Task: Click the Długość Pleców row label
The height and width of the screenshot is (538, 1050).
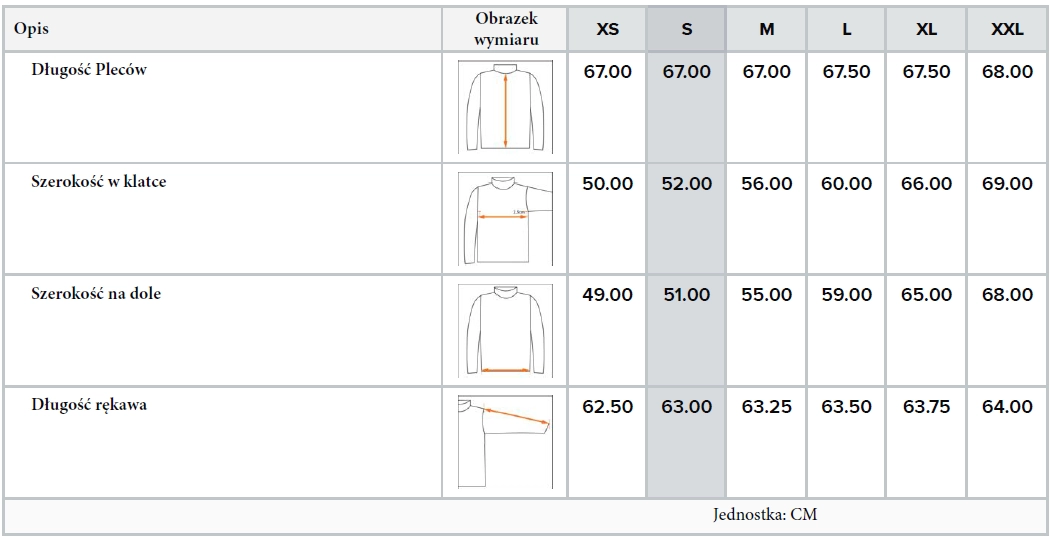Action: tap(89, 71)
